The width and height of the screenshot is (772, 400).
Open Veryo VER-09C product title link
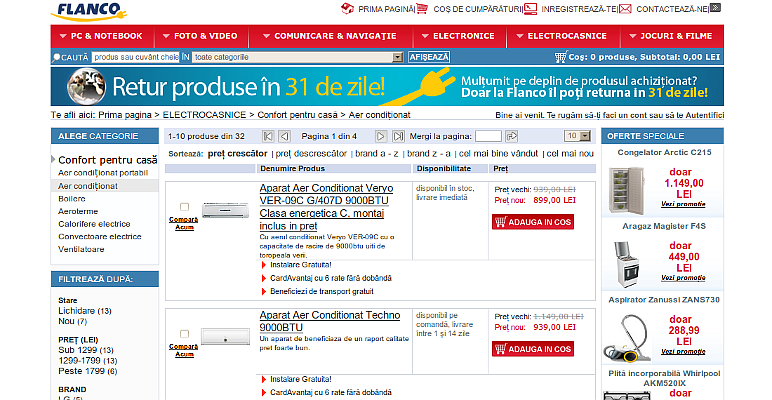[326, 207]
